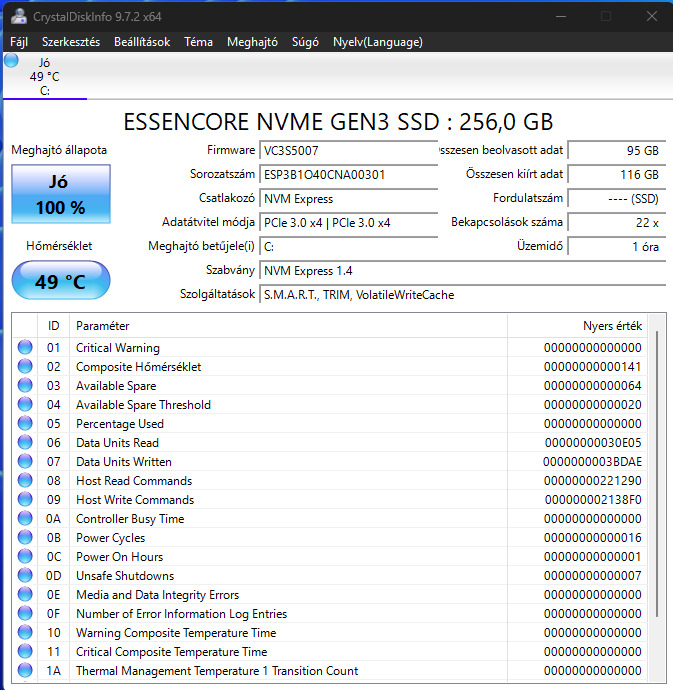Screen dimensions: 673x690
Task: Click the Szabvány field NVM Express 1.4
Action: pyautogui.click(x=463, y=271)
